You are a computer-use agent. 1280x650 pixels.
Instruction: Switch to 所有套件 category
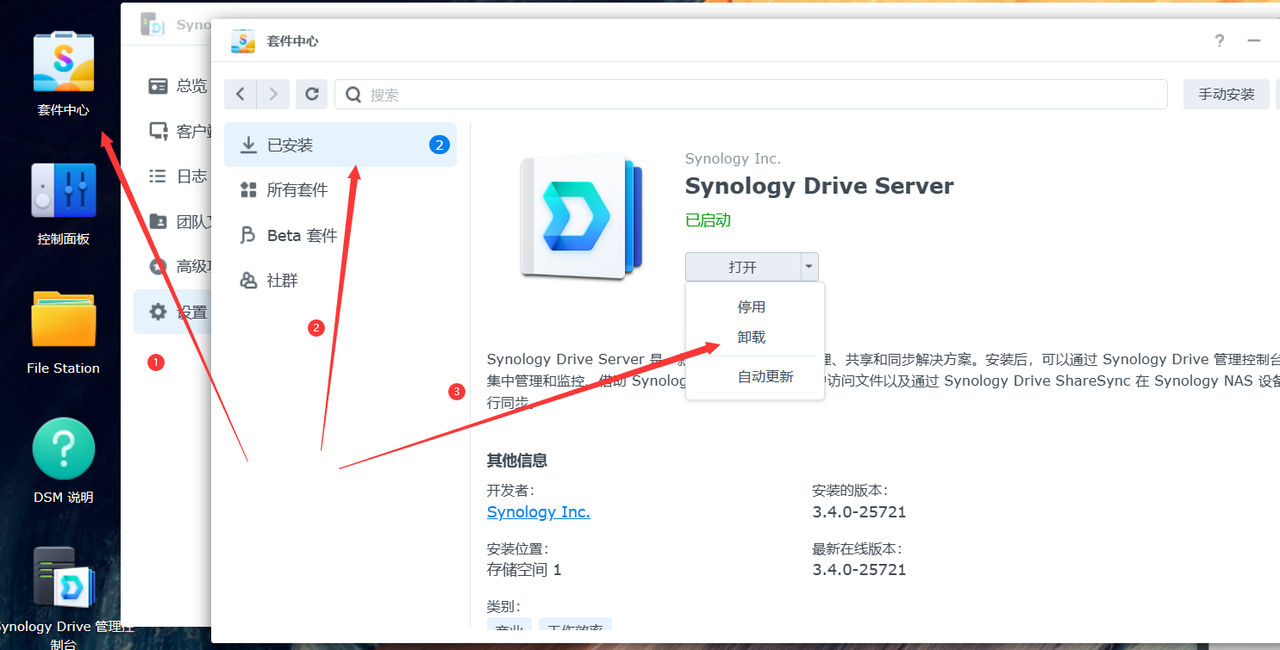340,190
